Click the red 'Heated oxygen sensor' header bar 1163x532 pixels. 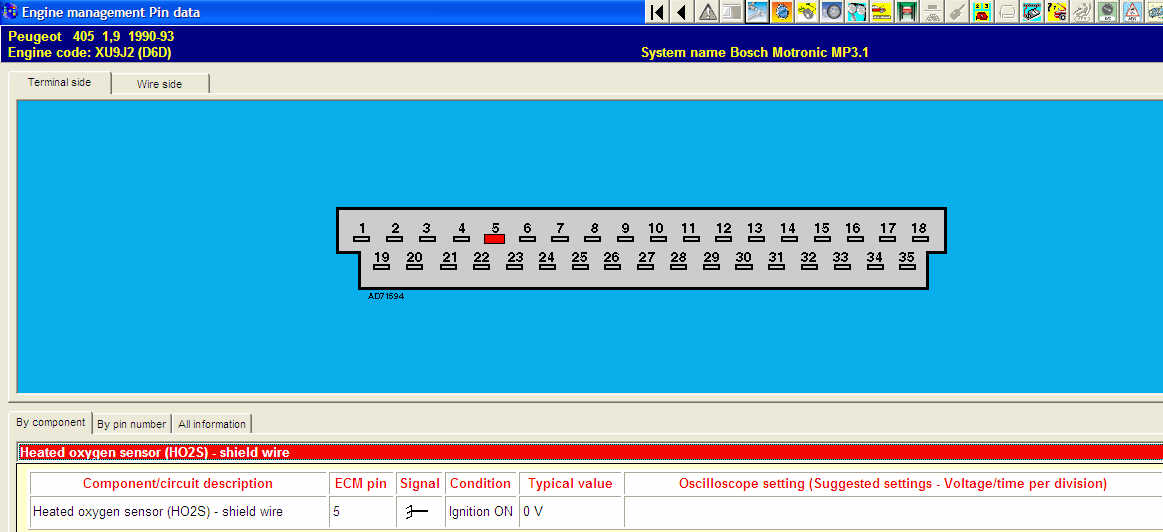(x=590, y=452)
